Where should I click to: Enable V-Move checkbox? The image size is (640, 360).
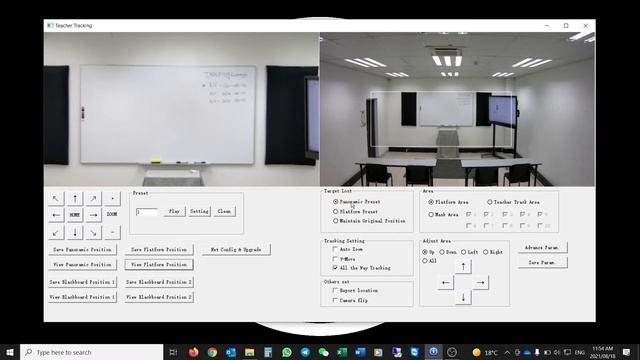point(335,259)
